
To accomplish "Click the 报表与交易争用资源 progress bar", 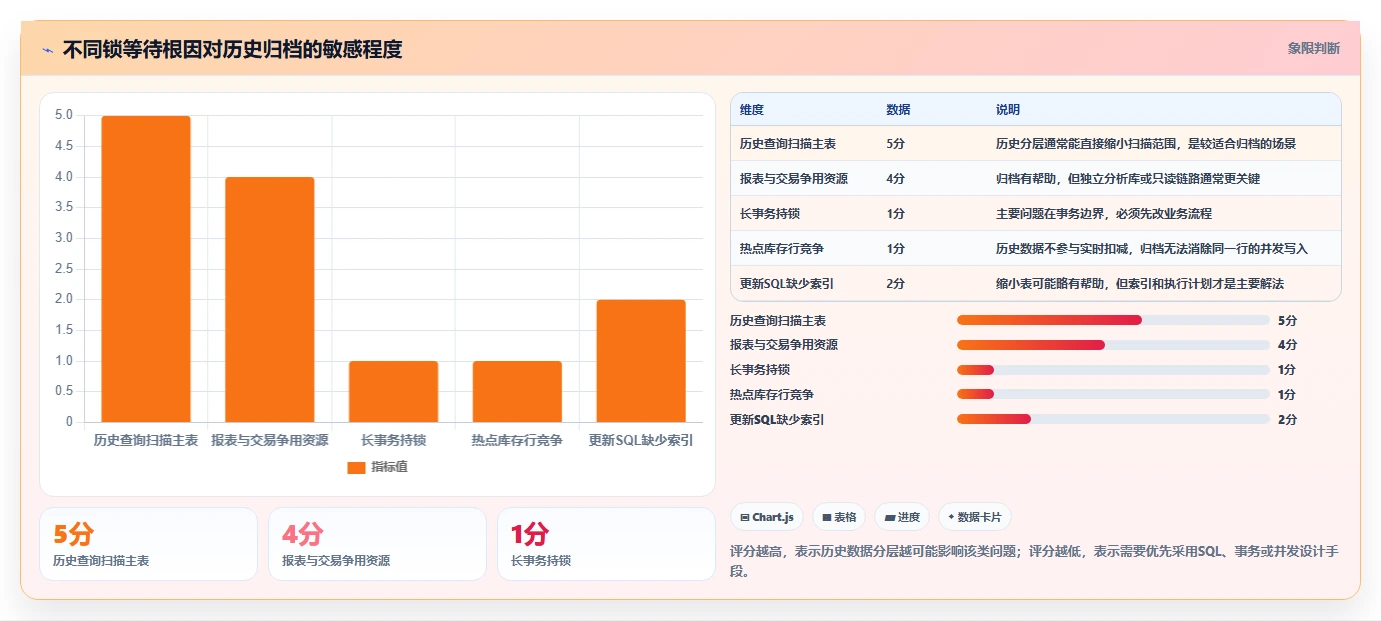I will 1113,345.
